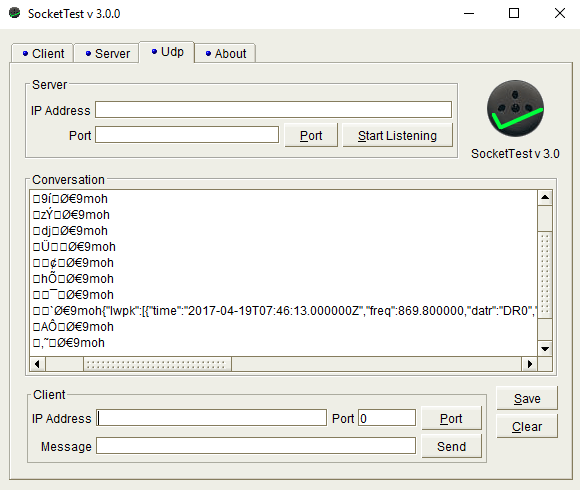Screen dimensions: 580x490
Task: Click the Conversation scroll up arrow
Action: coord(545,197)
